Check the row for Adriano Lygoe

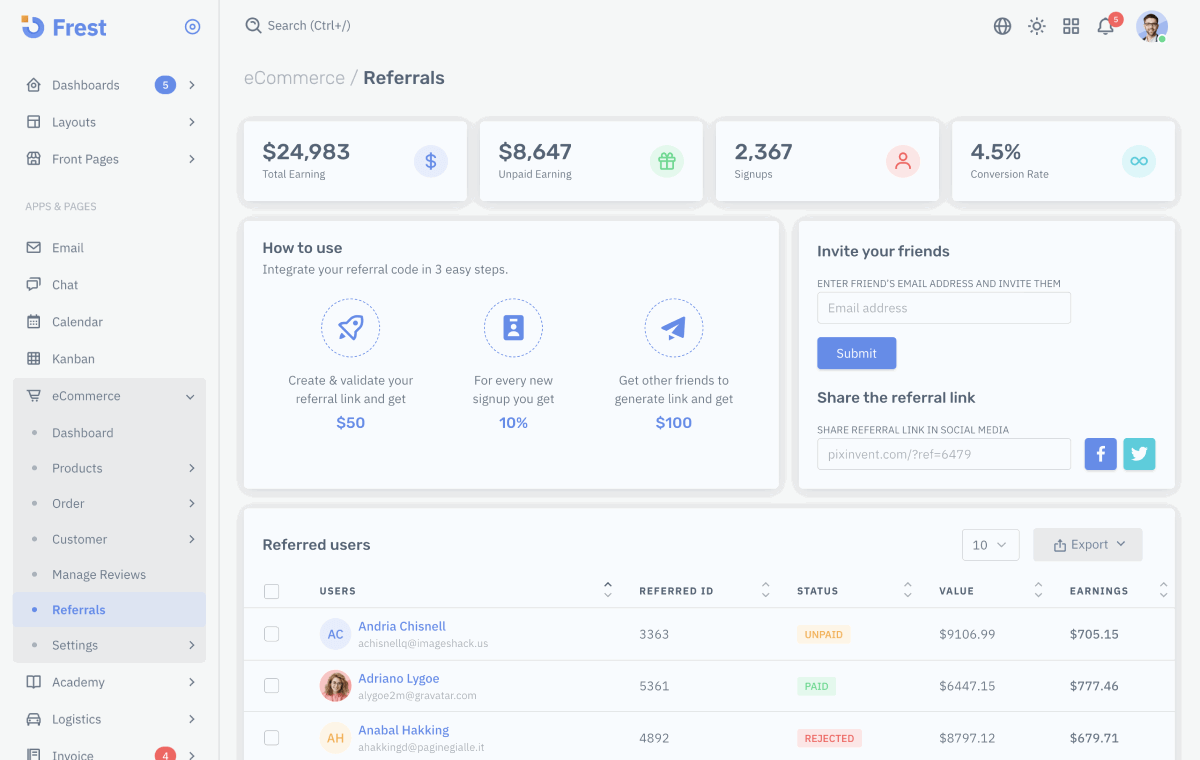(x=271, y=686)
